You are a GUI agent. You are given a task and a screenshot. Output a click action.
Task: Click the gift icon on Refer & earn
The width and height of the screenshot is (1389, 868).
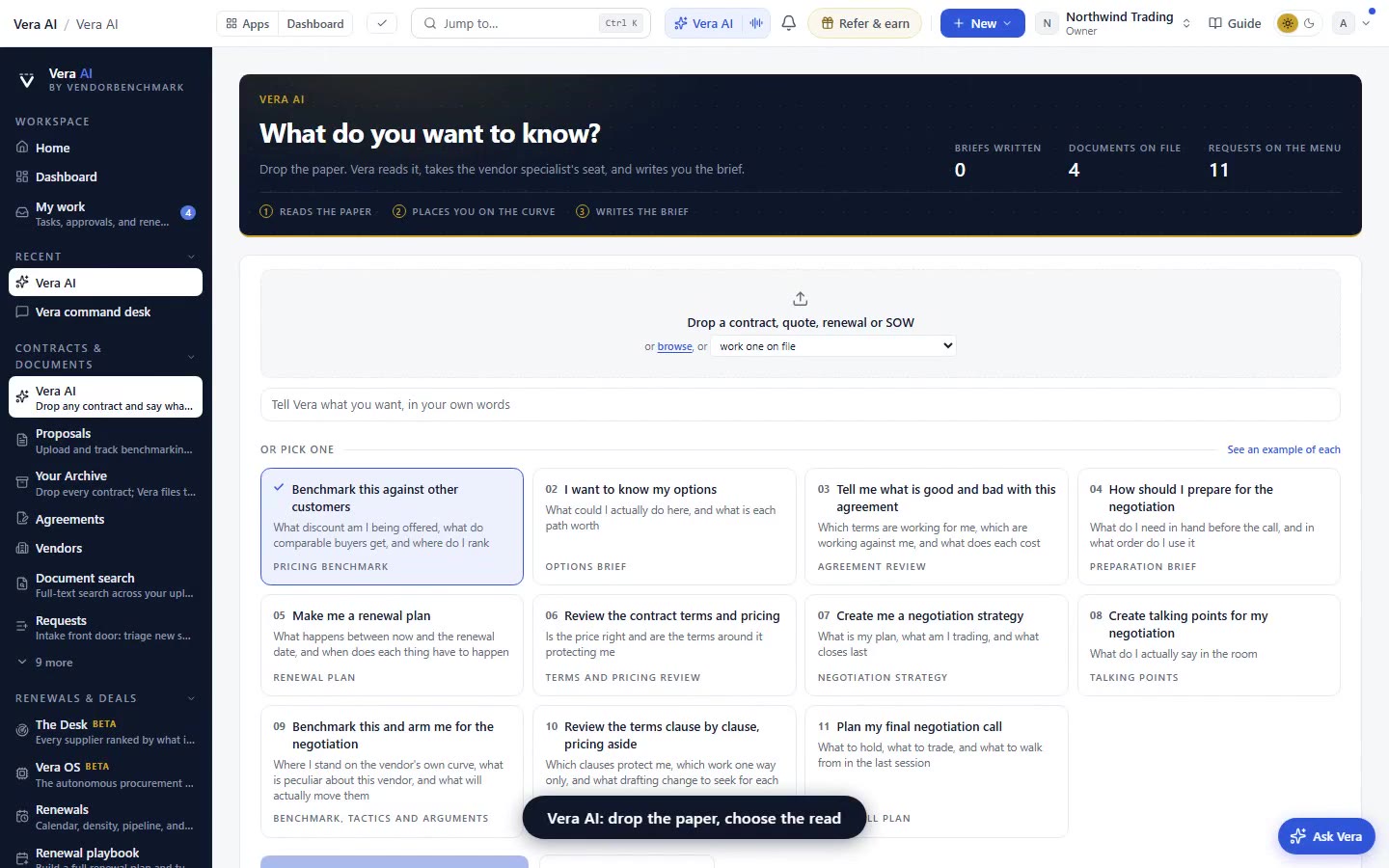(827, 23)
